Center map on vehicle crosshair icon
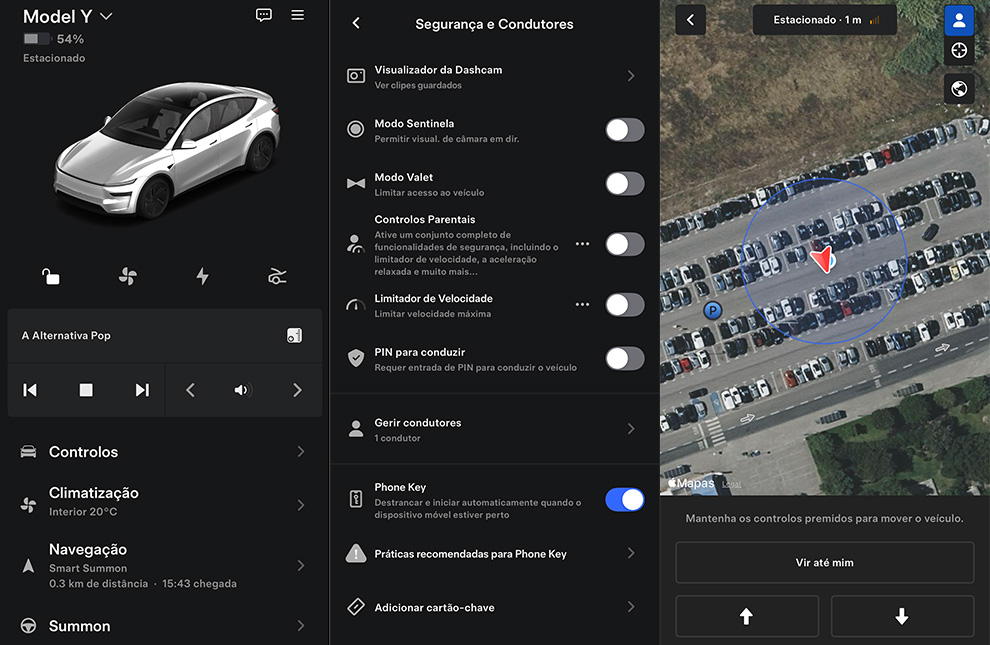This screenshot has width=990, height=645. point(958,51)
